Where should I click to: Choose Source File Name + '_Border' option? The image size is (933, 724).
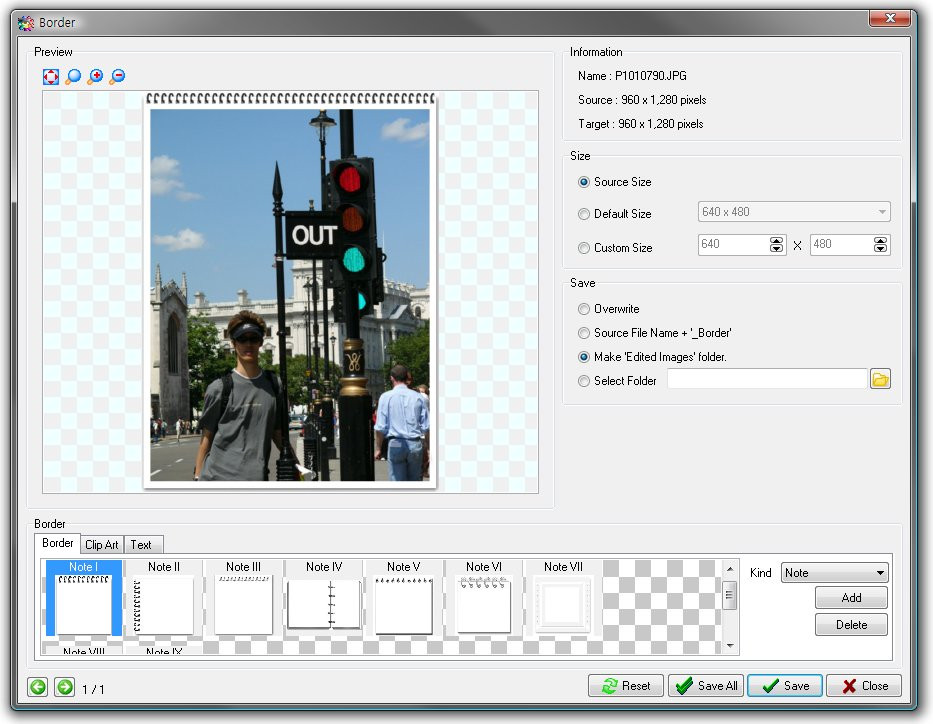coord(655,333)
